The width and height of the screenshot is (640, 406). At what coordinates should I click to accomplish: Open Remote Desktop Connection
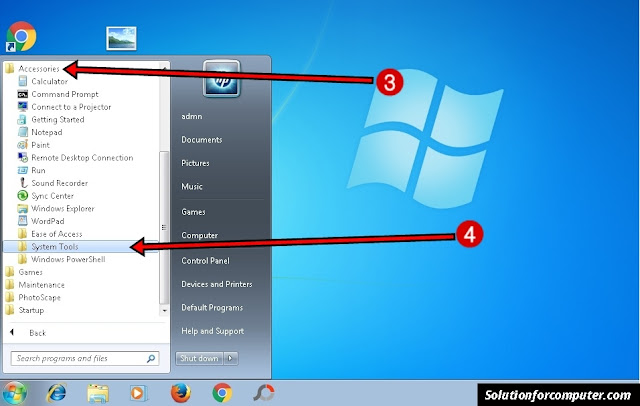pyautogui.click(x=75, y=157)
